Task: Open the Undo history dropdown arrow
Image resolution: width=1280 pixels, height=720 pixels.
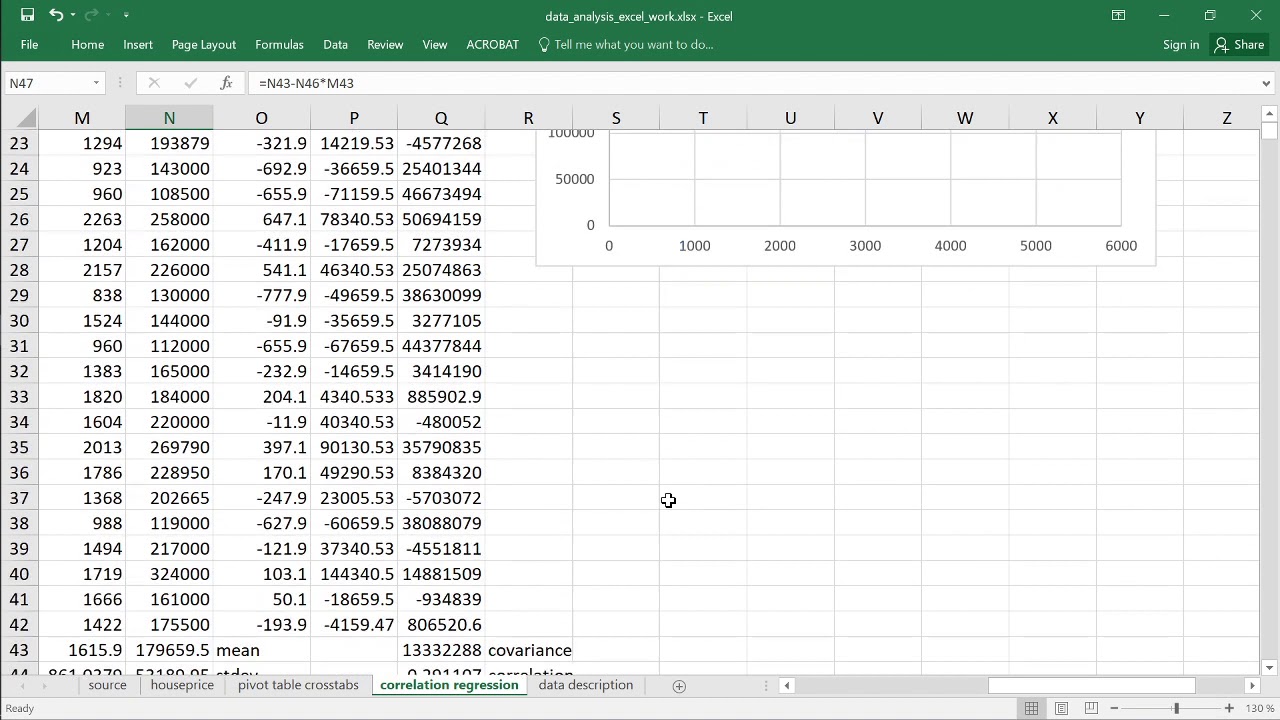Action: coord(73,16)
